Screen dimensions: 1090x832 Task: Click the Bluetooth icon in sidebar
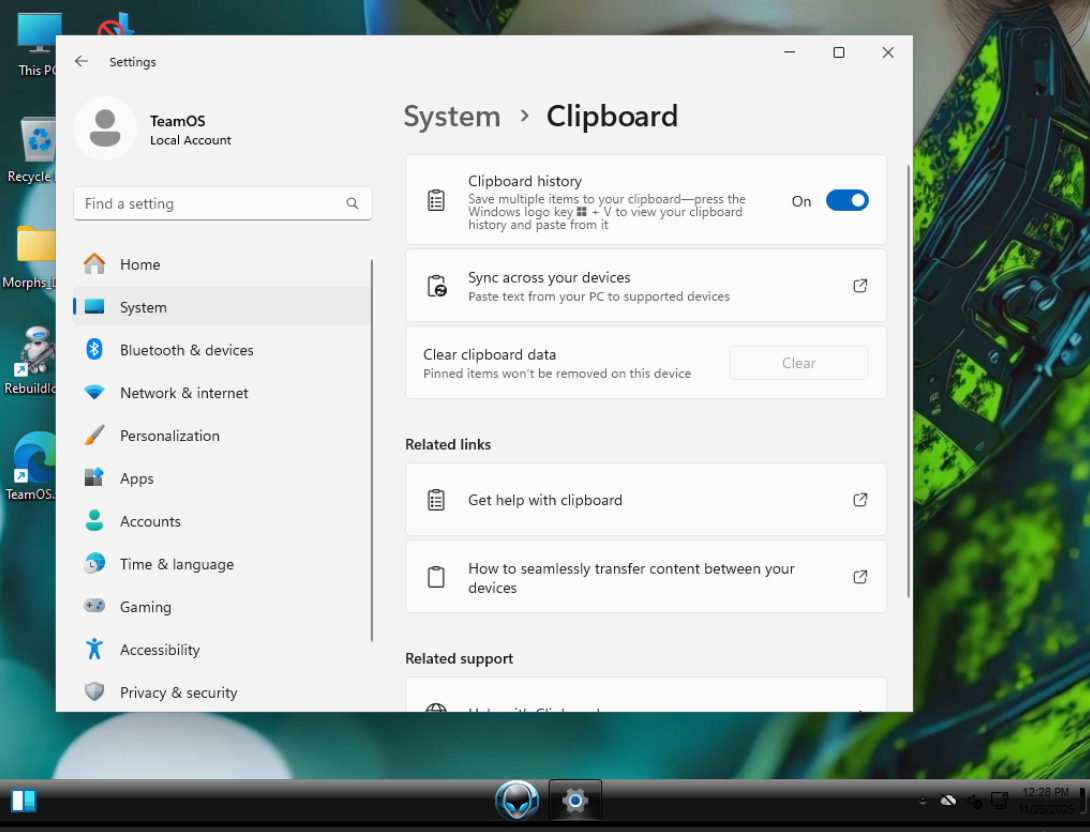[95, 350]
